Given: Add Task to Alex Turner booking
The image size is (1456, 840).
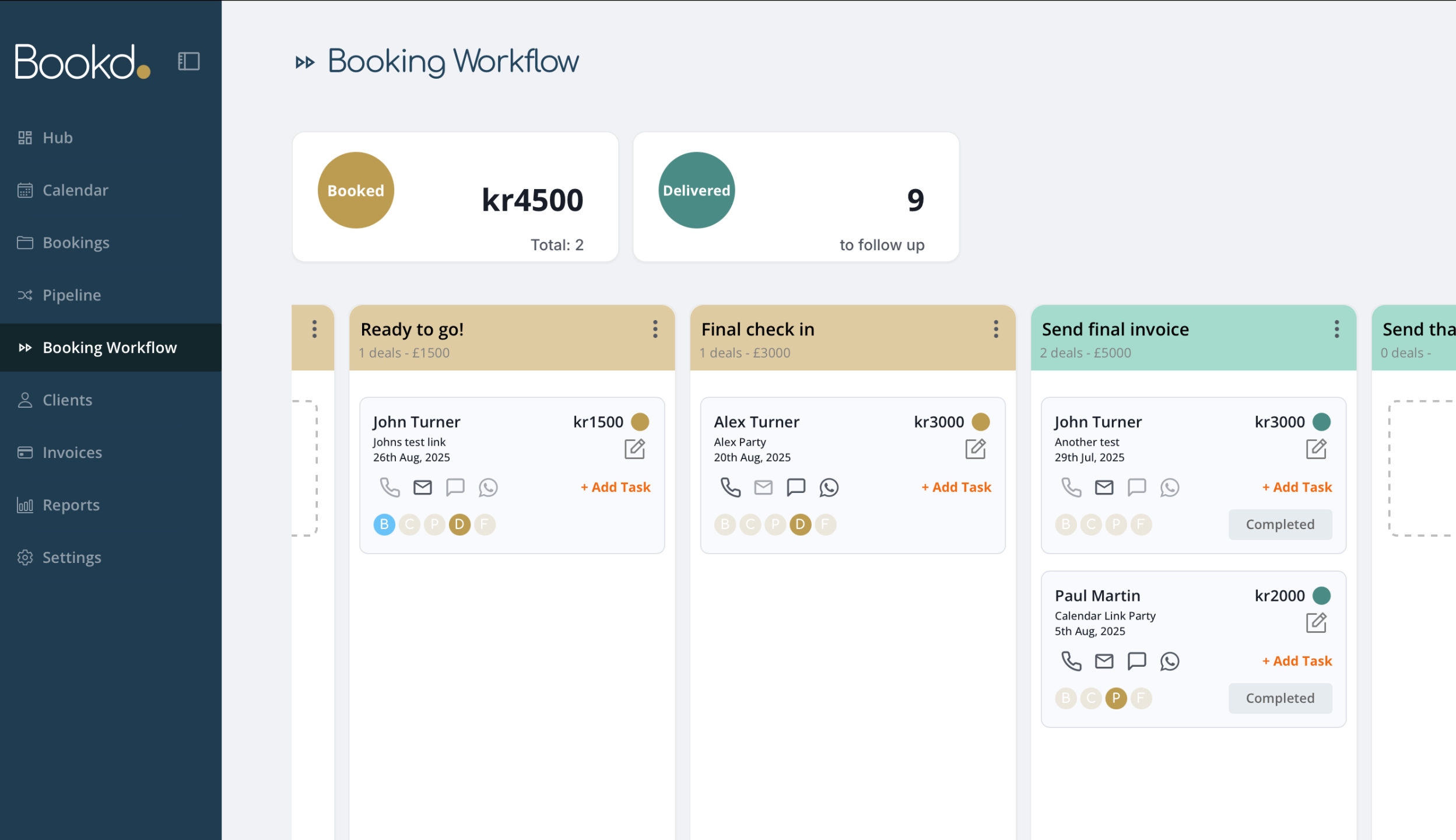Looking at the screenshot, I should tap(956, 487).
